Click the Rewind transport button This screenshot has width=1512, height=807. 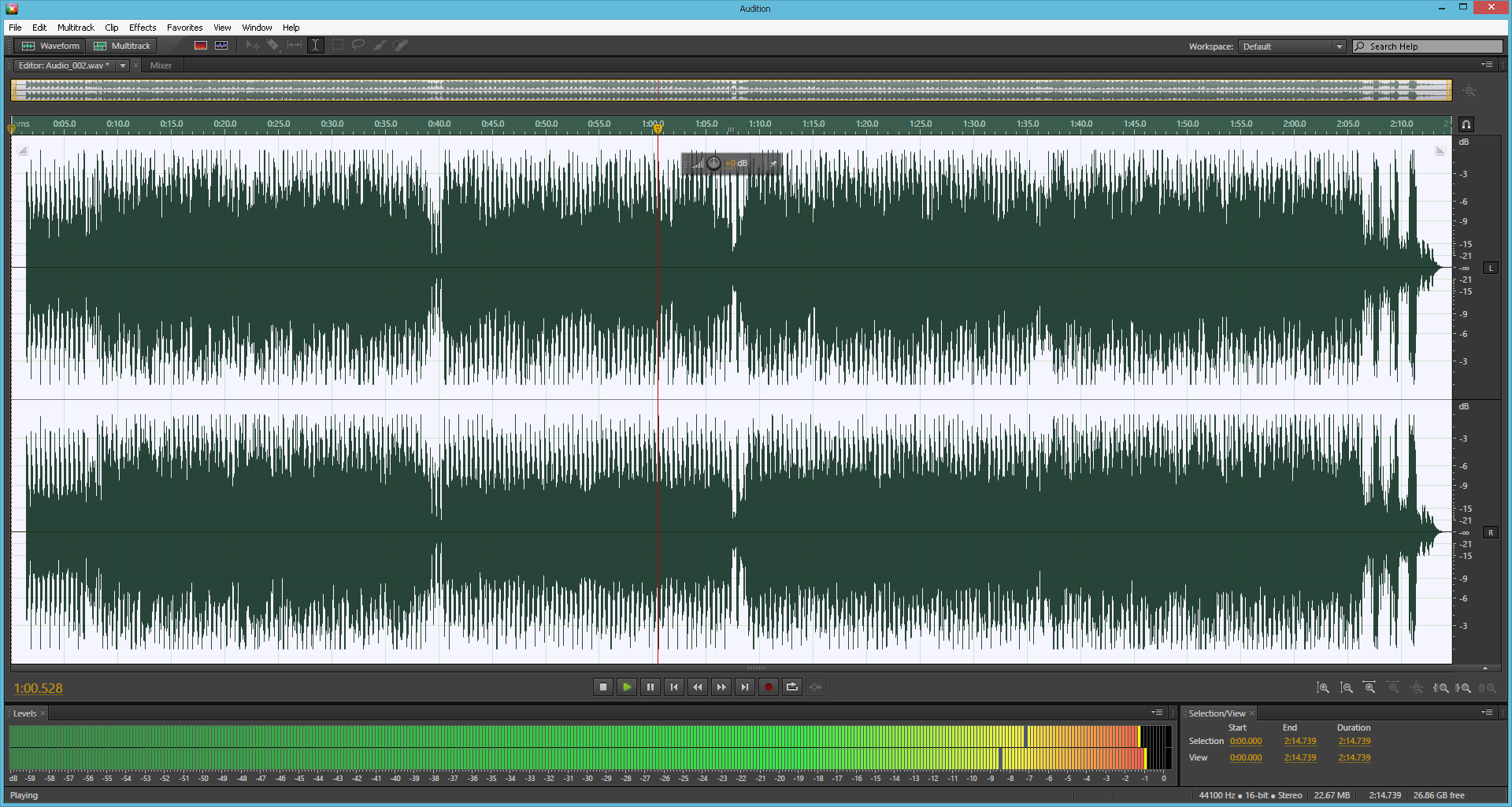pos(698,687)
